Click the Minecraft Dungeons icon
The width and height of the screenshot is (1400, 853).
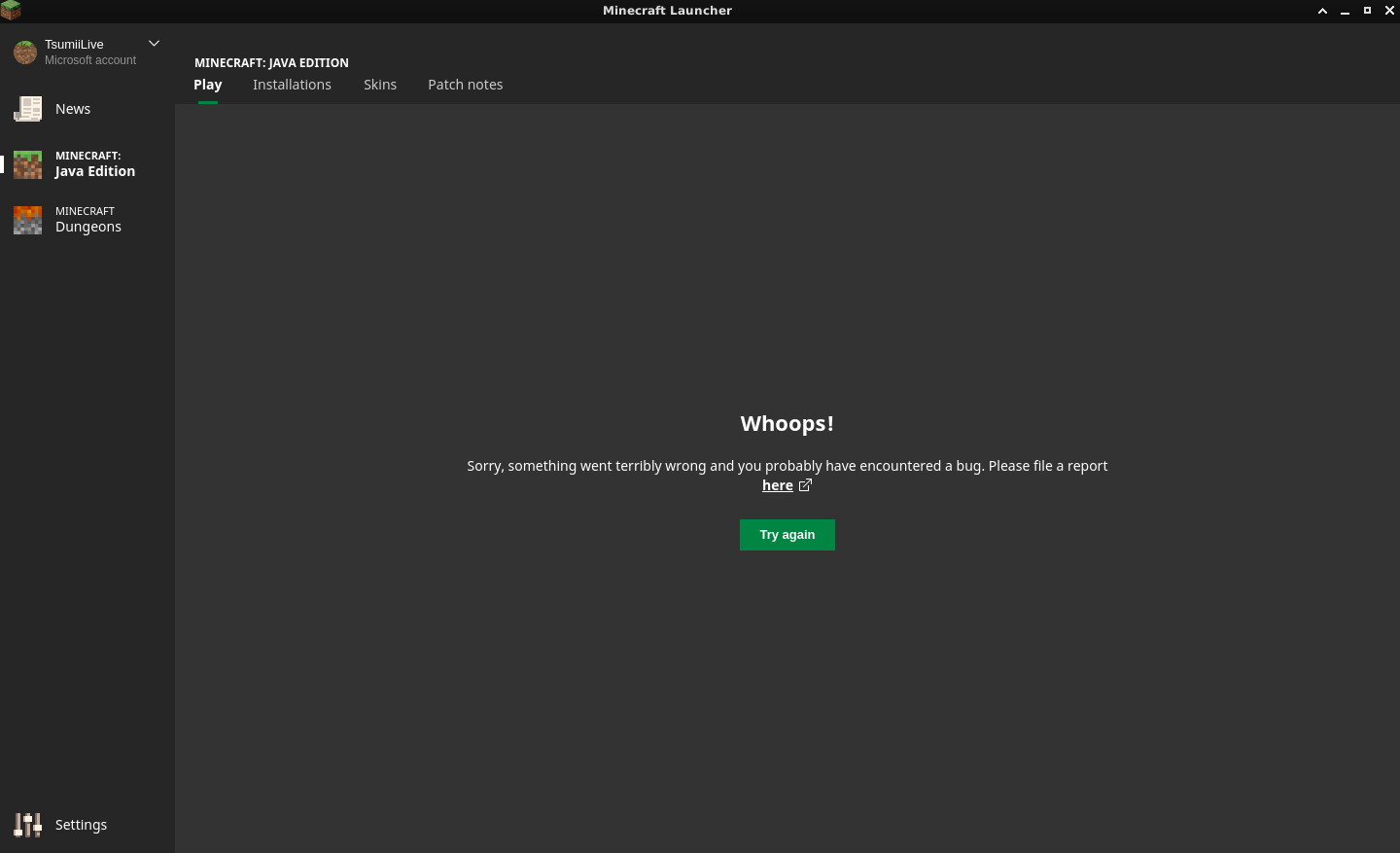click(x=27, y=220)
